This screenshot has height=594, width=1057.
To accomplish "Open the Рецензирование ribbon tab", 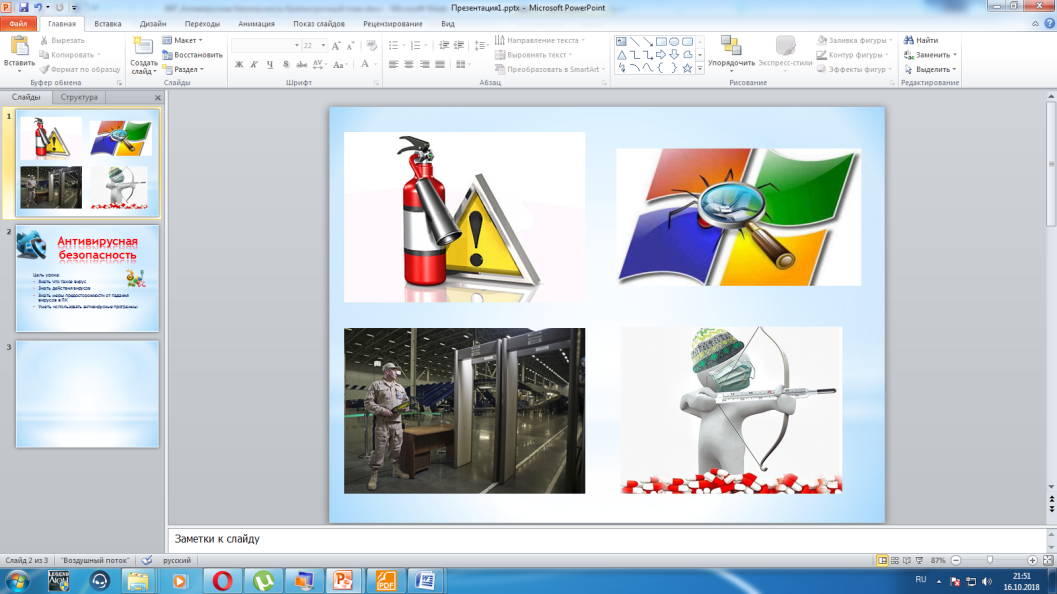I will click(393, 24).
